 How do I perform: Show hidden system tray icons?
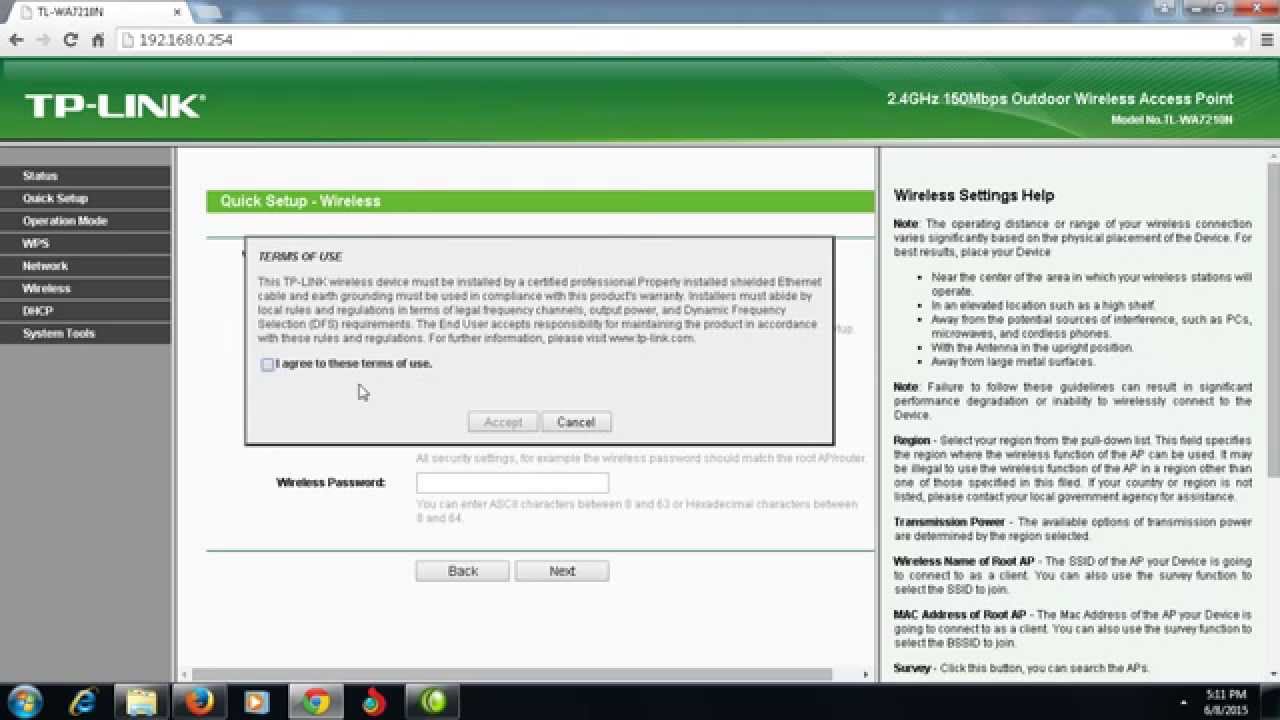coord(1185,703)
